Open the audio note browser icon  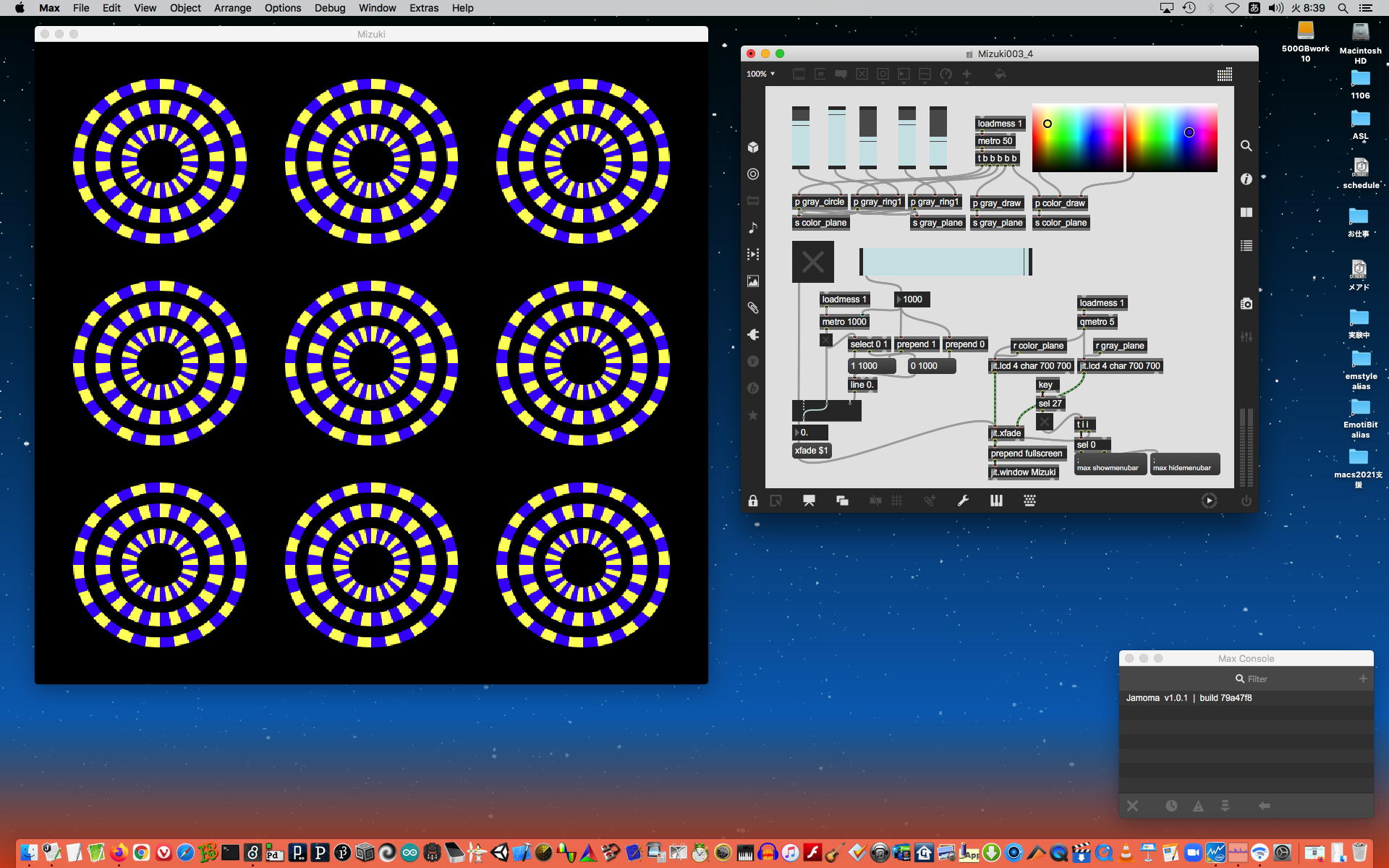(x=753, y=228)
